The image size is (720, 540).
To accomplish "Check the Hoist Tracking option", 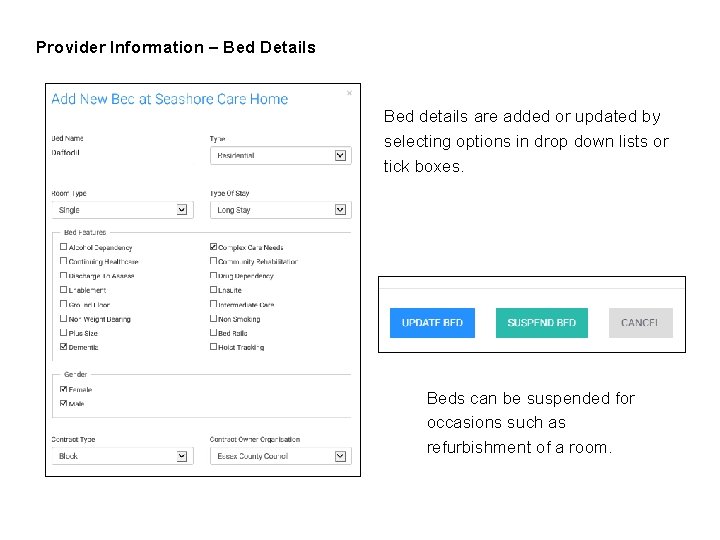I will pyautogui.click(x=213, y=347).
